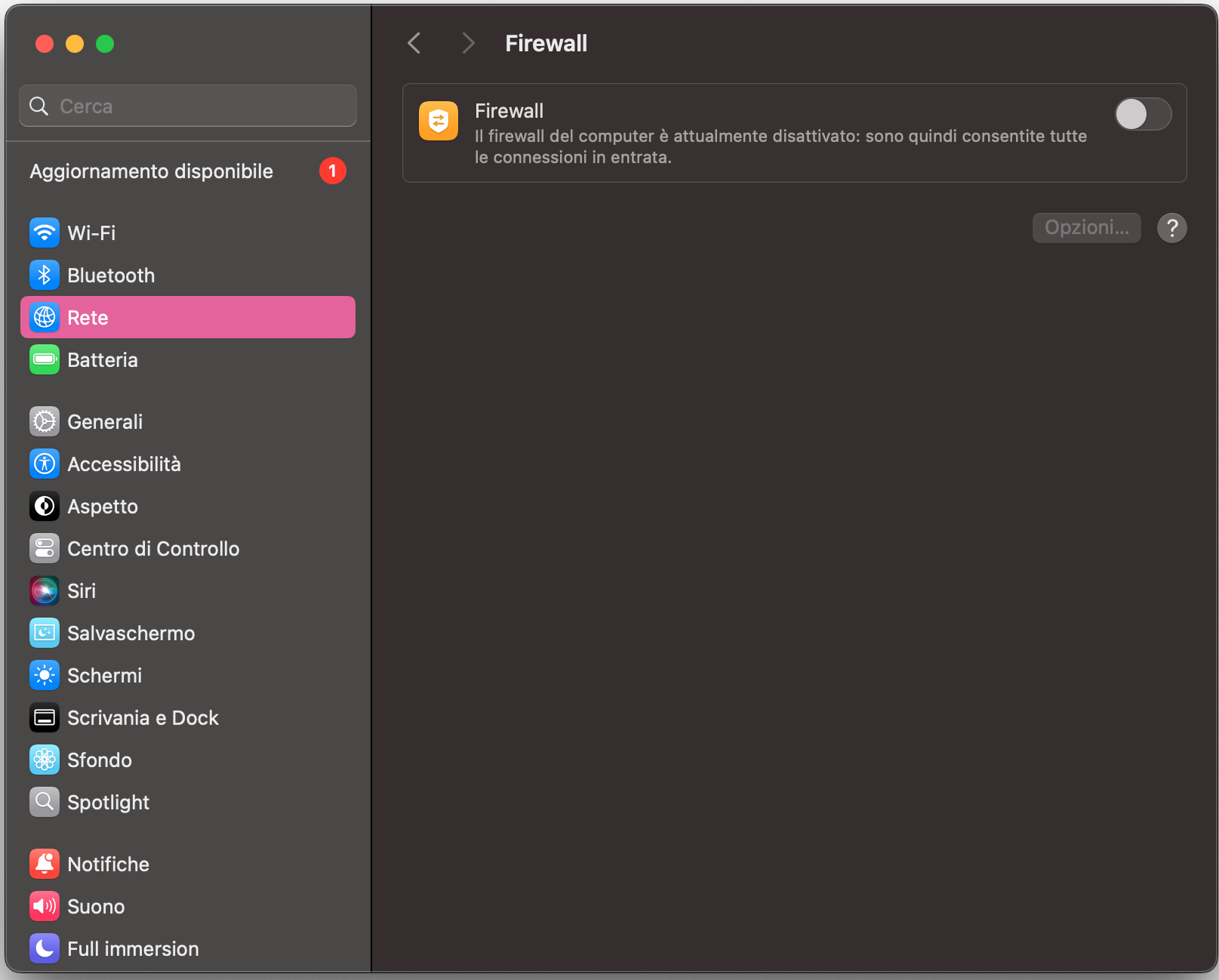Open Notifiche label in the sidebar
Screen dimensions: 1219x980
tap(108, 864)
